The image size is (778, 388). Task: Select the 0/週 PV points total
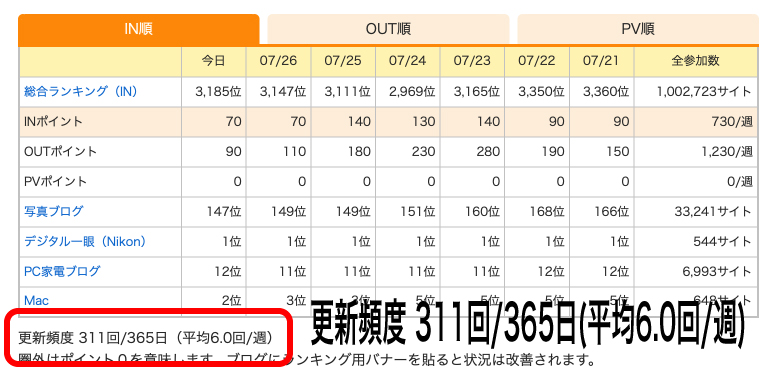click(x=696, y=182)
